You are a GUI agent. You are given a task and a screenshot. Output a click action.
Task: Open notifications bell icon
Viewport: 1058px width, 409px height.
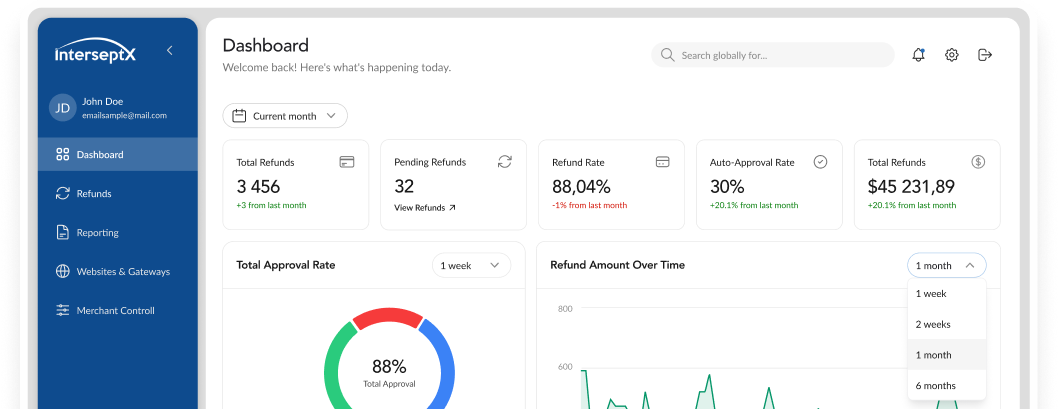point(918,55)
